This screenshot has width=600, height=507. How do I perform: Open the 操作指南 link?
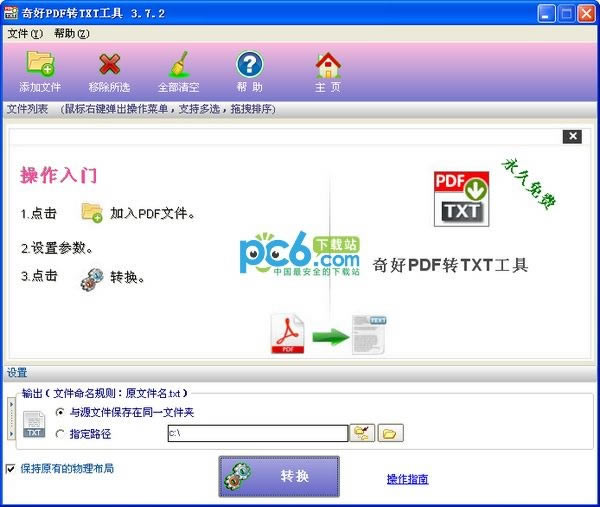click(408, 479)
